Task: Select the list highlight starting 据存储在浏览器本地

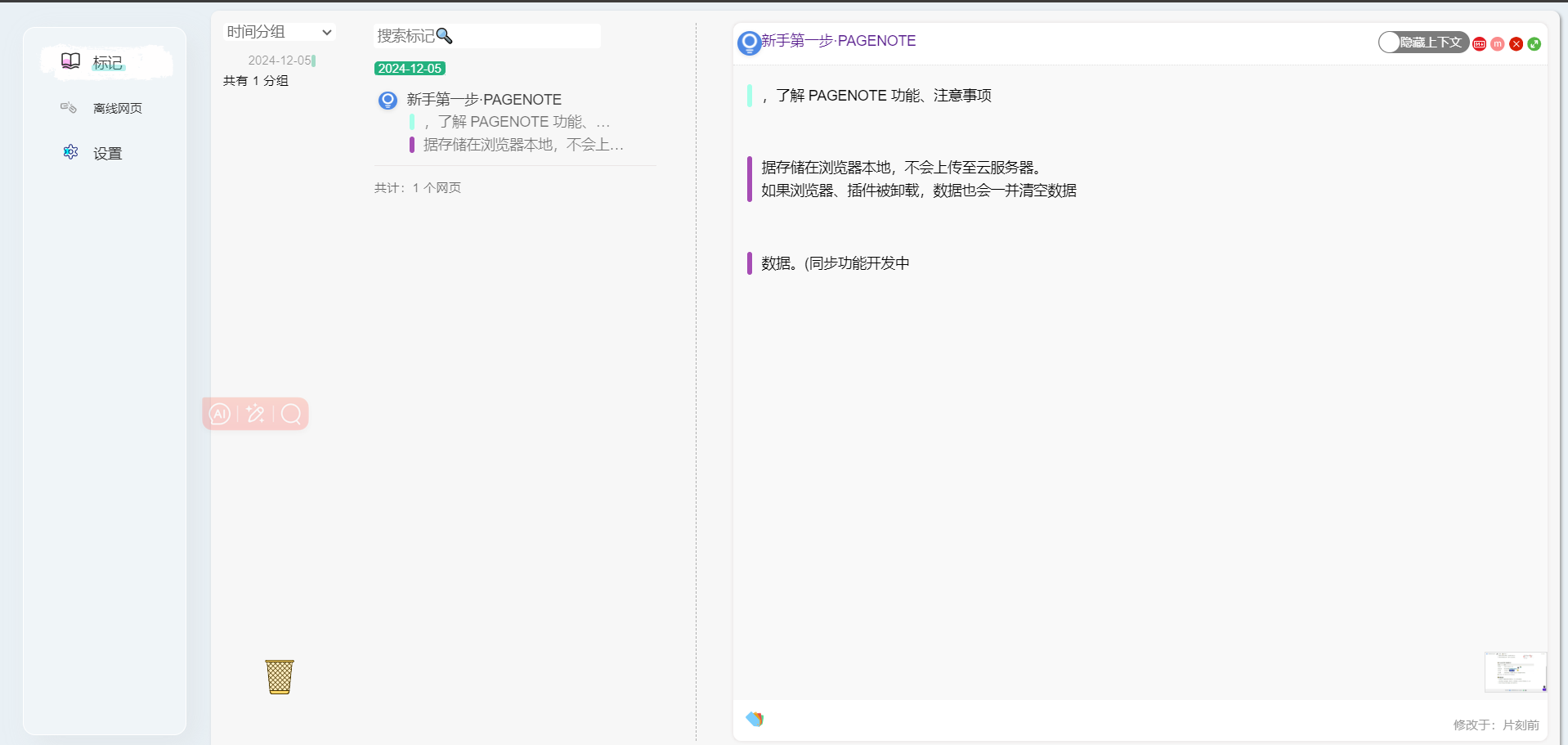Action: pos(523,145)
